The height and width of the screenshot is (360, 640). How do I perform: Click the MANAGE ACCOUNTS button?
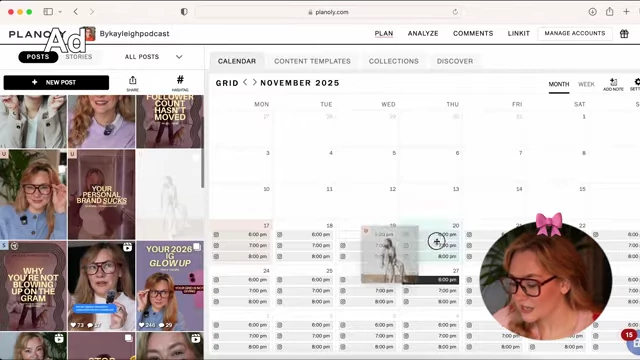(575, 33)
